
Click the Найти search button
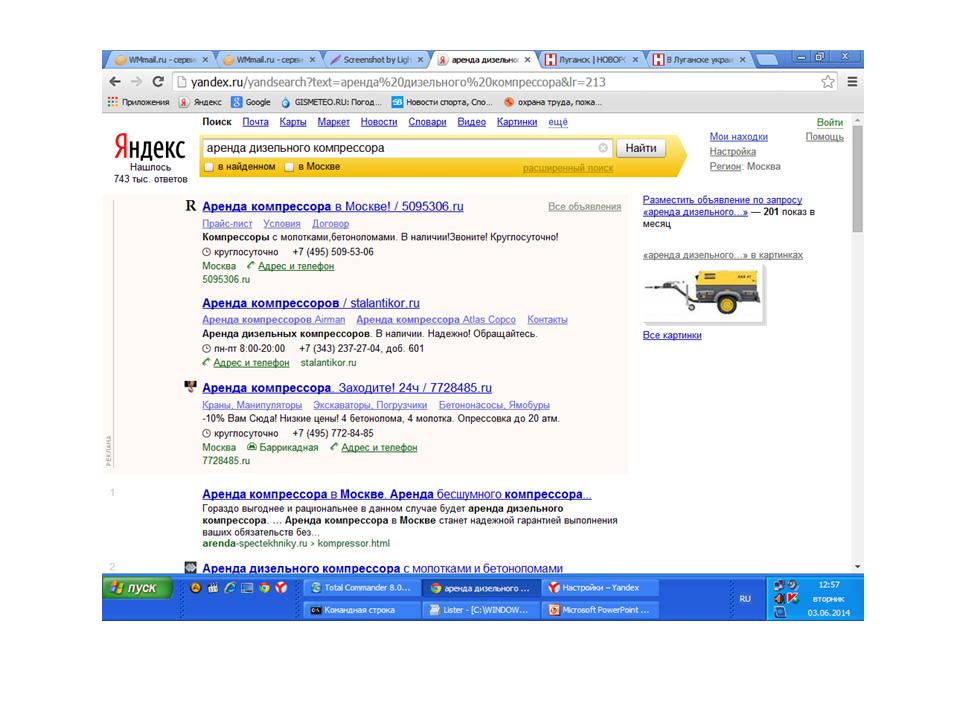point(640,148)
